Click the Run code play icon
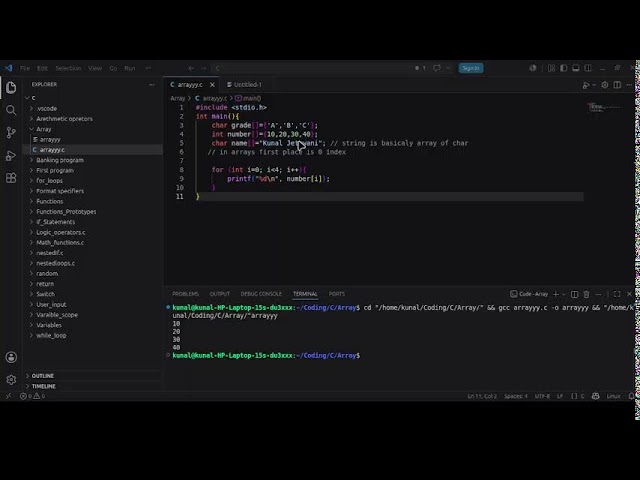 pyautogui.click(x=586, y=85)
